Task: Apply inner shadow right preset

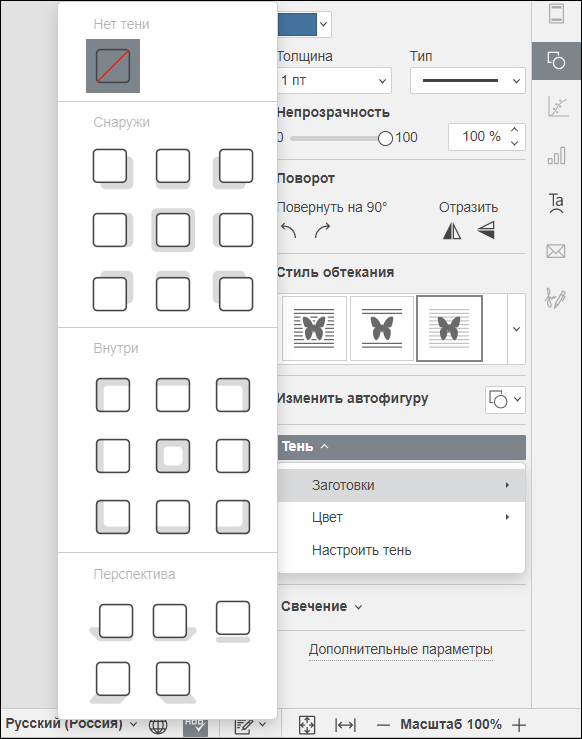Action: tap(233, 456)
